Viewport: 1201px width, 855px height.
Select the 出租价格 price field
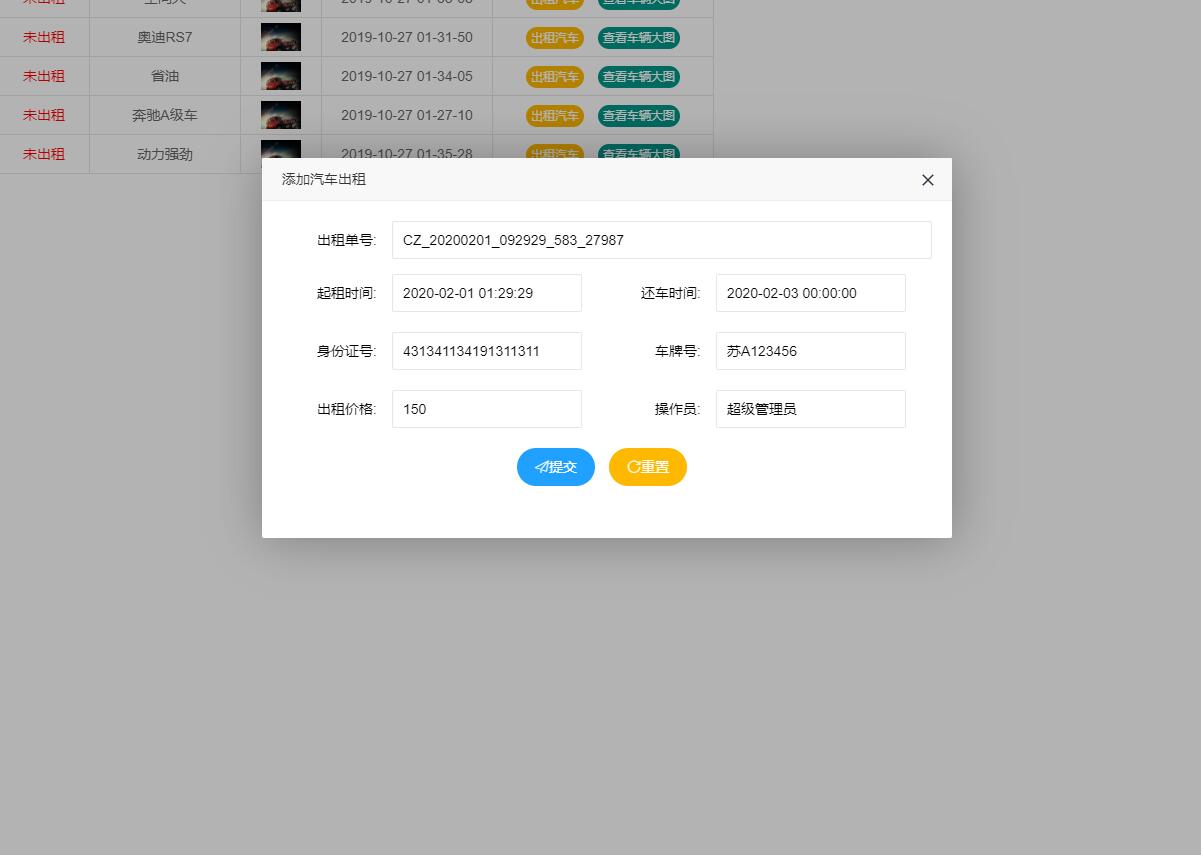pos(487,409)
